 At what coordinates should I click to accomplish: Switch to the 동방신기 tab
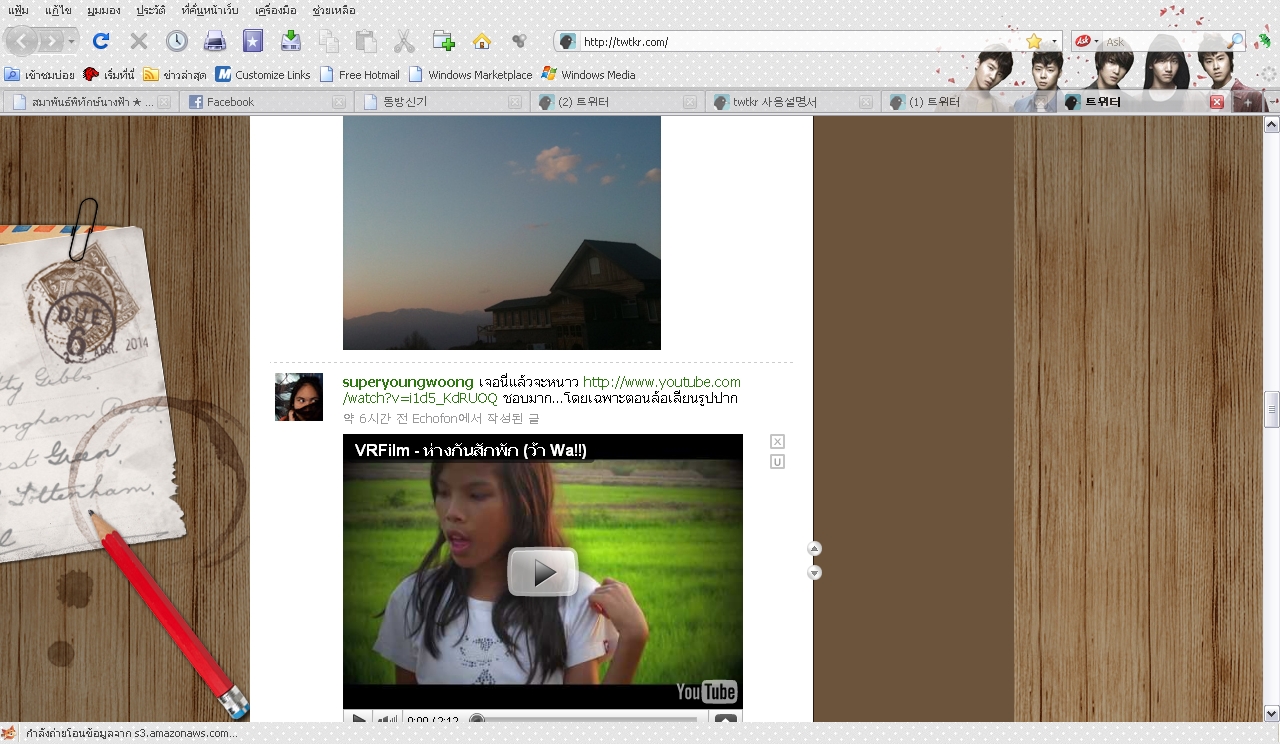442,102
